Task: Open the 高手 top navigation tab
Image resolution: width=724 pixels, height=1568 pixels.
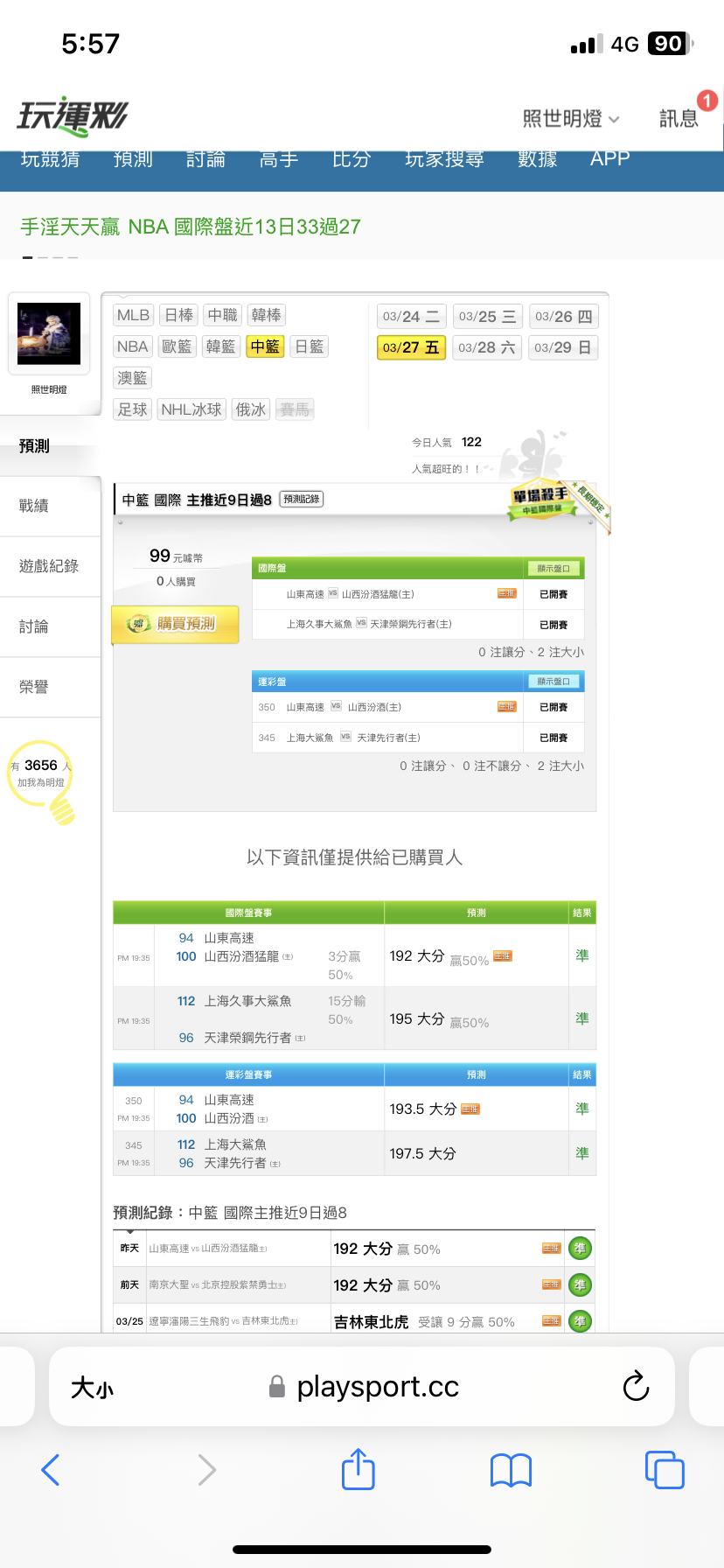Action: coord(279,159)
